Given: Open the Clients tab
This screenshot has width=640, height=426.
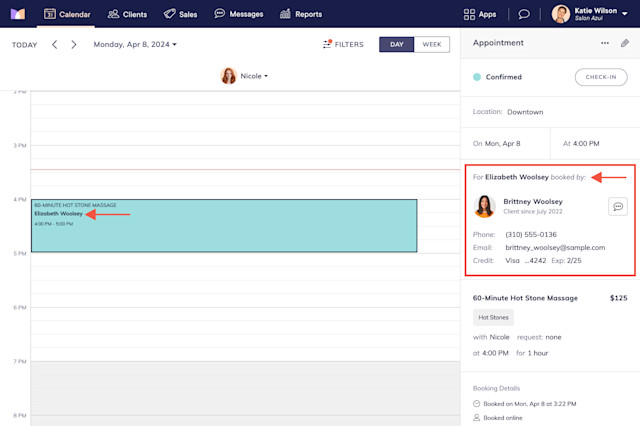Looking at the screenshot, I should click(127, 14).
